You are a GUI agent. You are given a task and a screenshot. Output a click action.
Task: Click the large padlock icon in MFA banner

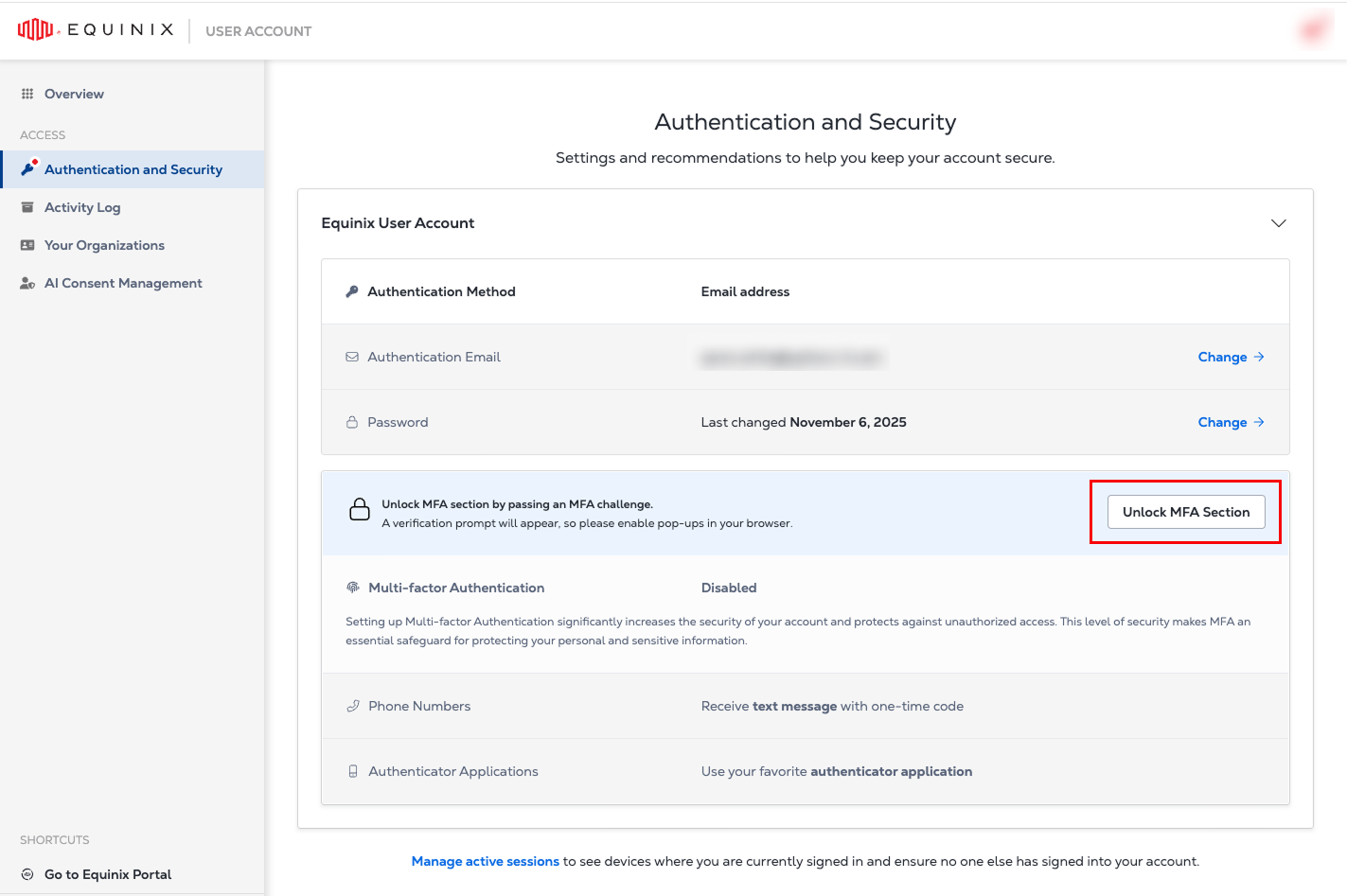pyautogui.click(x=360, y=509)
